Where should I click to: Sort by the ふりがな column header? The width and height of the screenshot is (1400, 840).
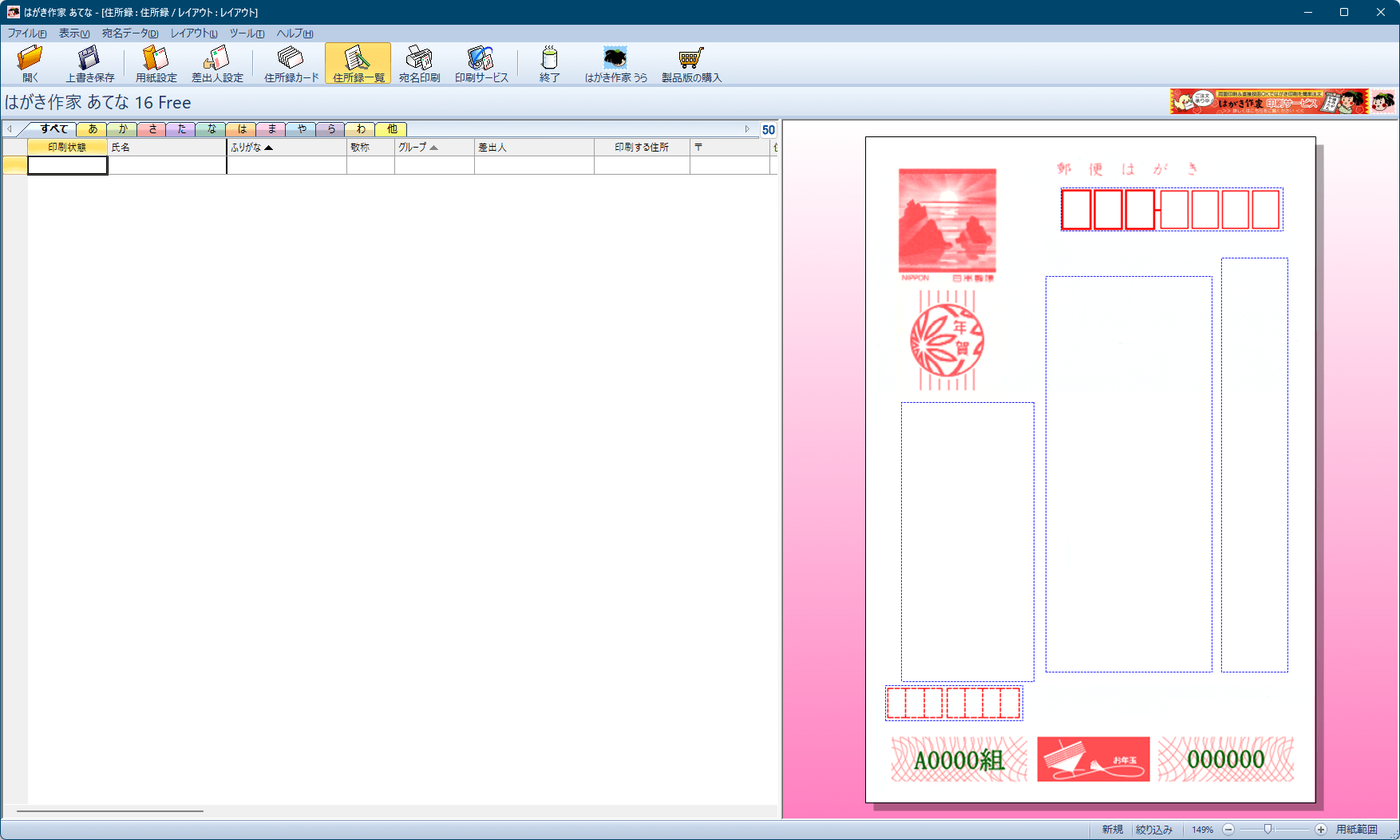[x=287, y=148]
